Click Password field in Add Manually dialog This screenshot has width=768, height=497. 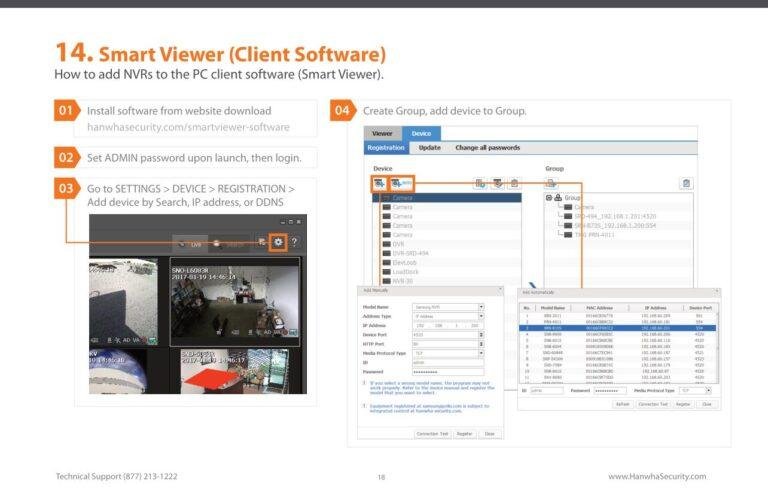pos(449,372)
